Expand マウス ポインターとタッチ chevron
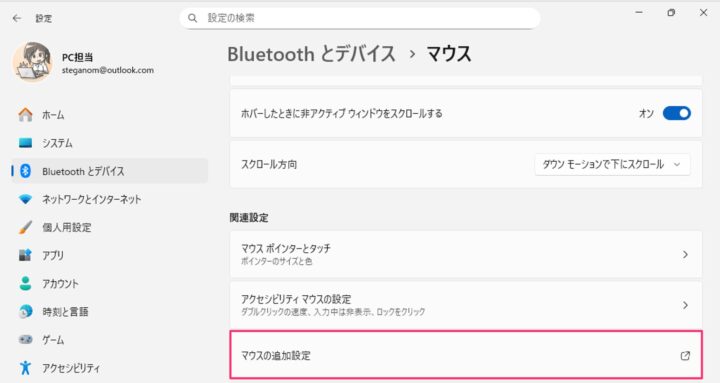 [685, 254]
